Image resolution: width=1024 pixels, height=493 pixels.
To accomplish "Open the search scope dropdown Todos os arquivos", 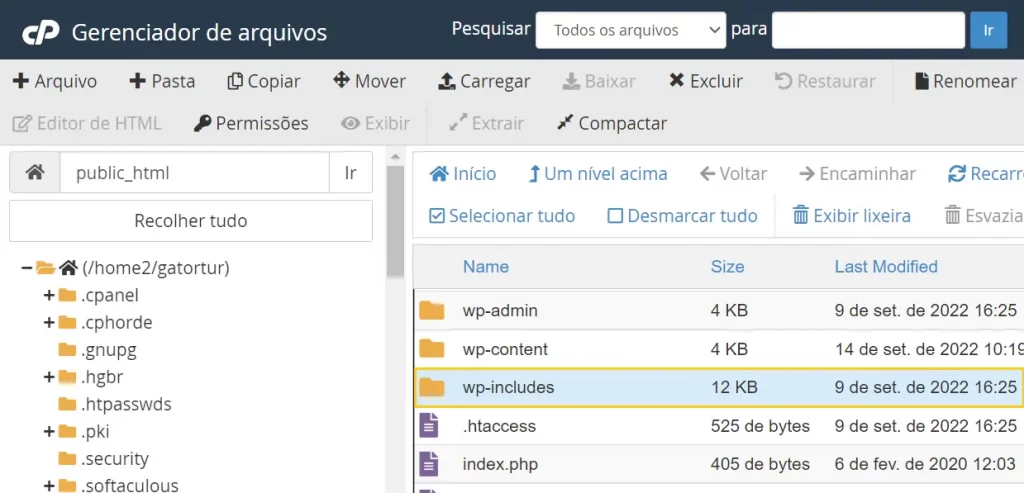I will pos(630,30).
